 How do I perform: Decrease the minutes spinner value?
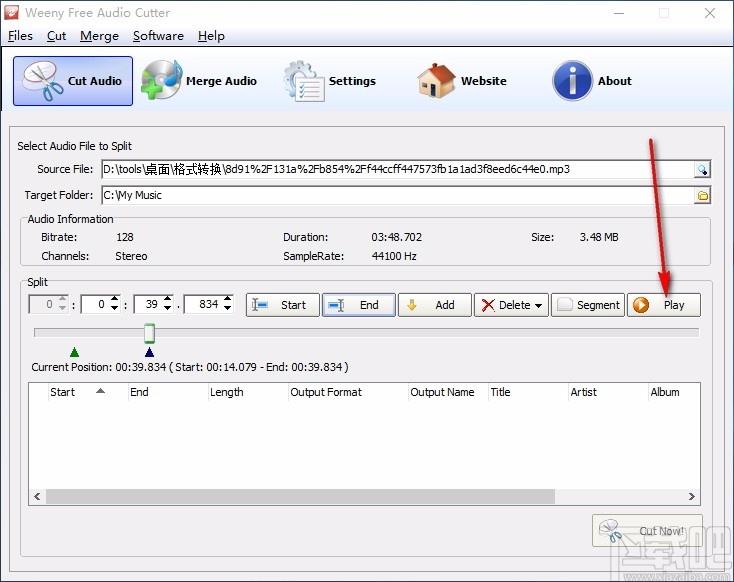pos(115,309)
